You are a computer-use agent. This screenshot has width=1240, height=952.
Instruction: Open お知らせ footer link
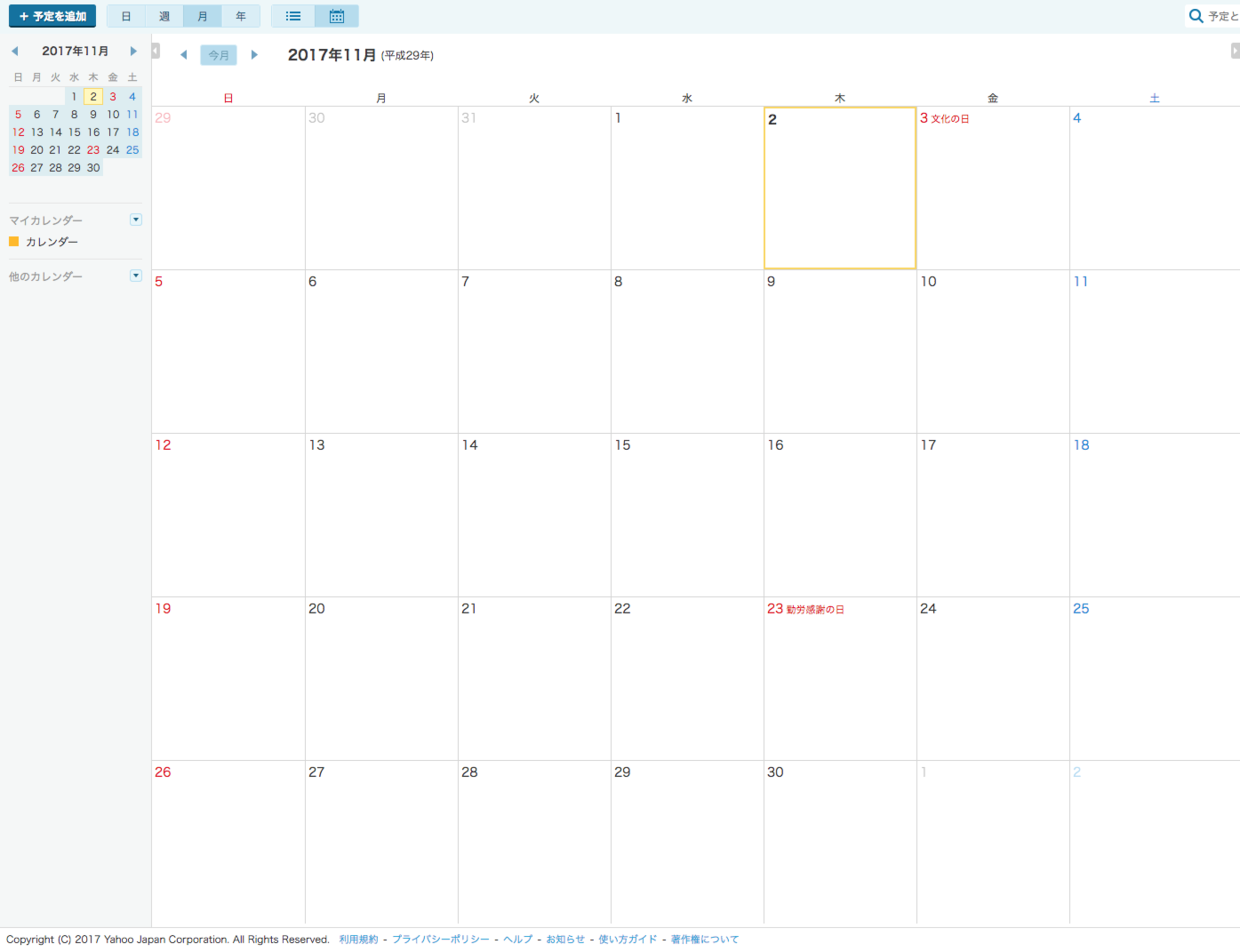565,939
